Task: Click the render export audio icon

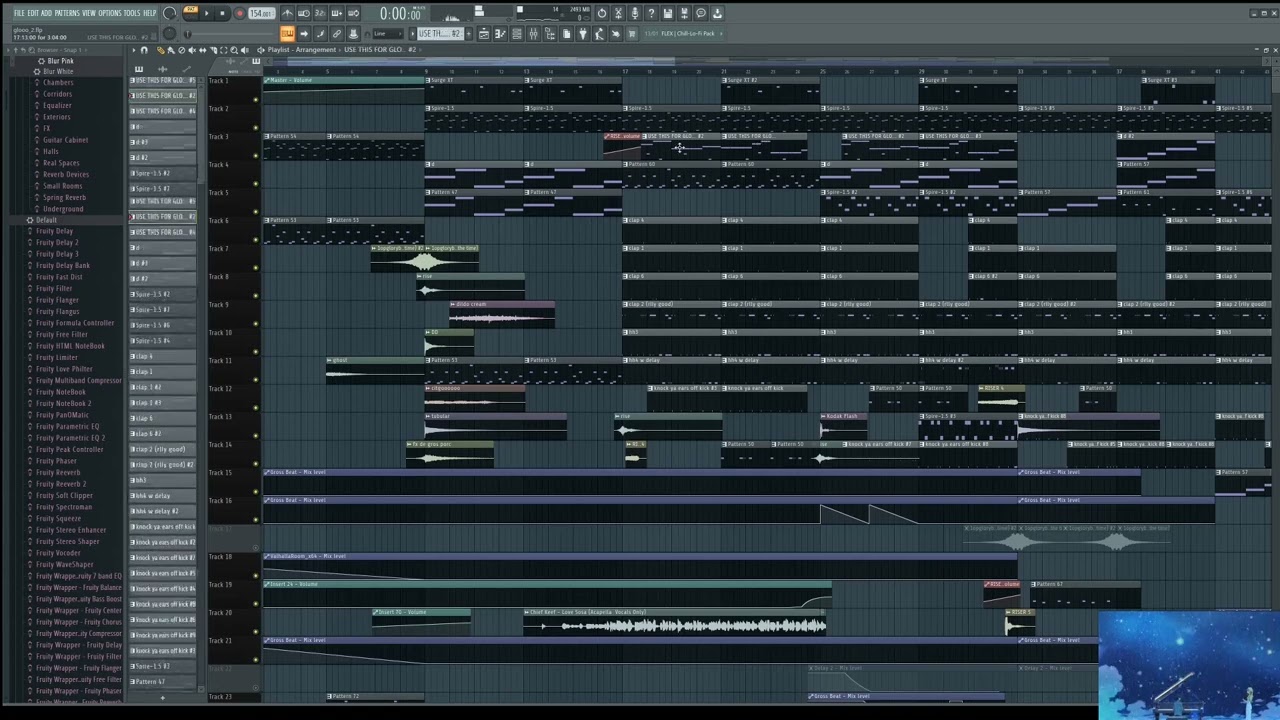Action: pos(684,13)
